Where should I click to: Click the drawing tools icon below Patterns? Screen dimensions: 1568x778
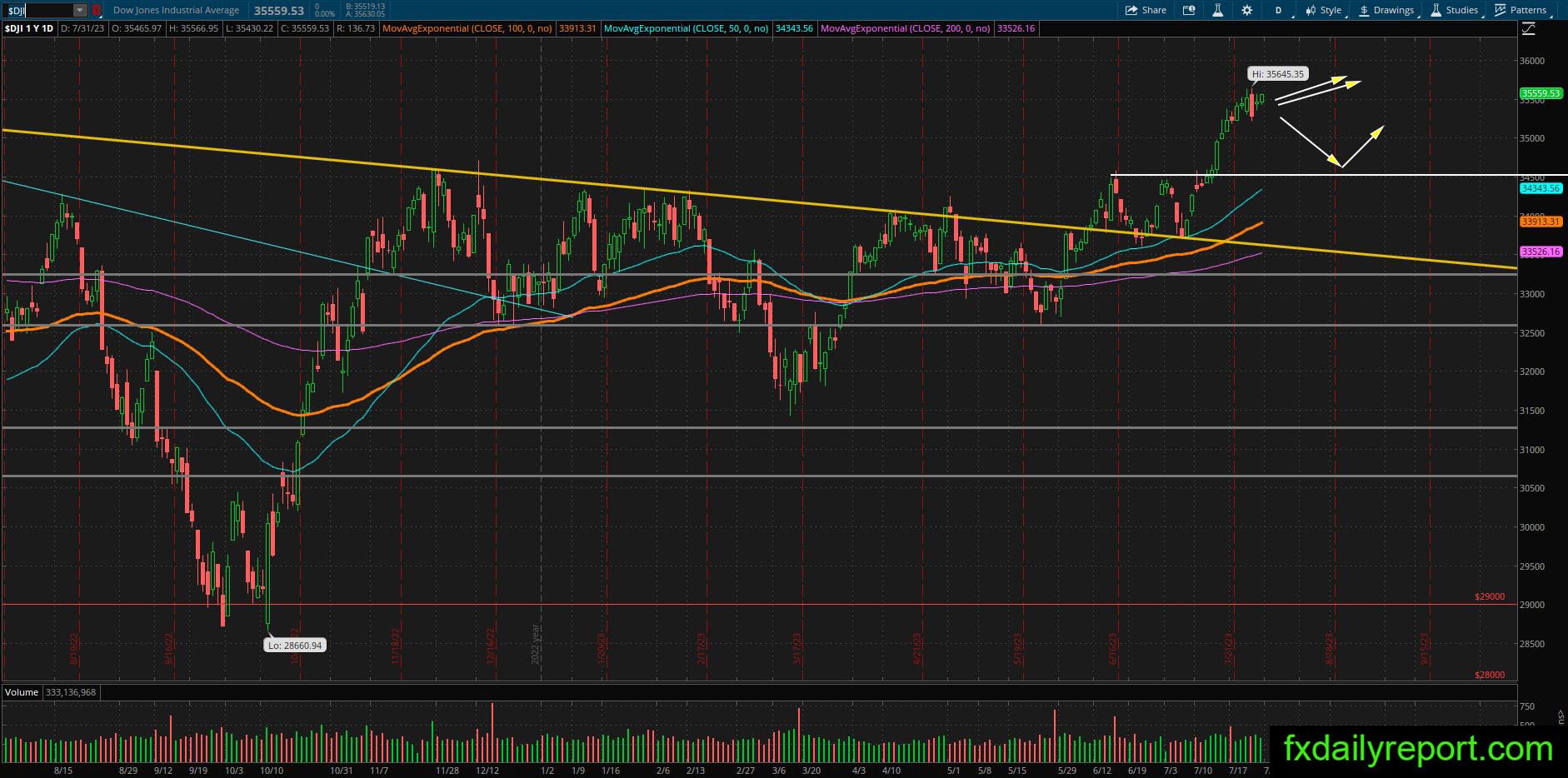pos(1528,29)
